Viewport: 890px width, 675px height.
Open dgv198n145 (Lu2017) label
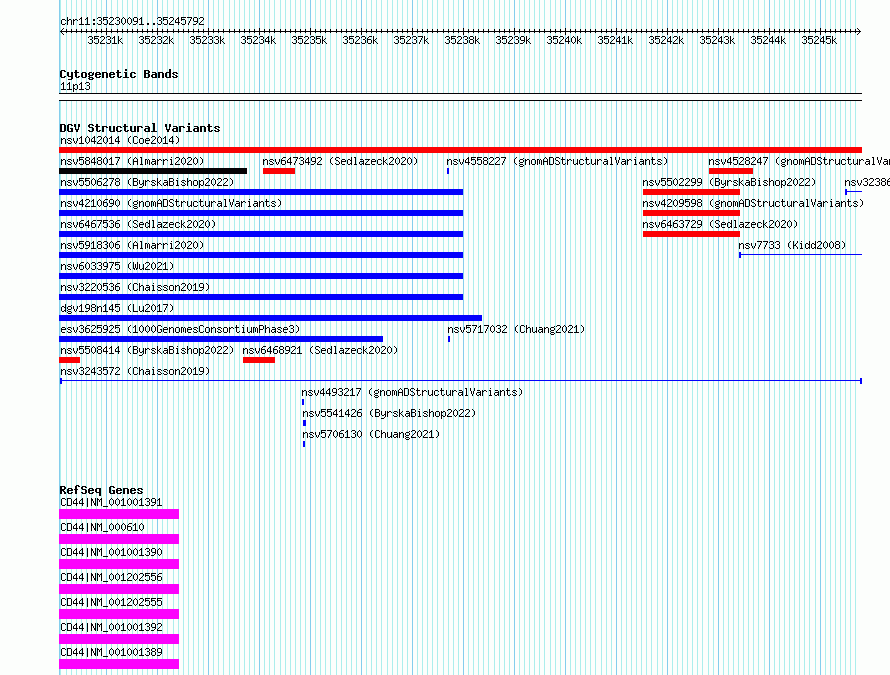(x=117, y=308)
